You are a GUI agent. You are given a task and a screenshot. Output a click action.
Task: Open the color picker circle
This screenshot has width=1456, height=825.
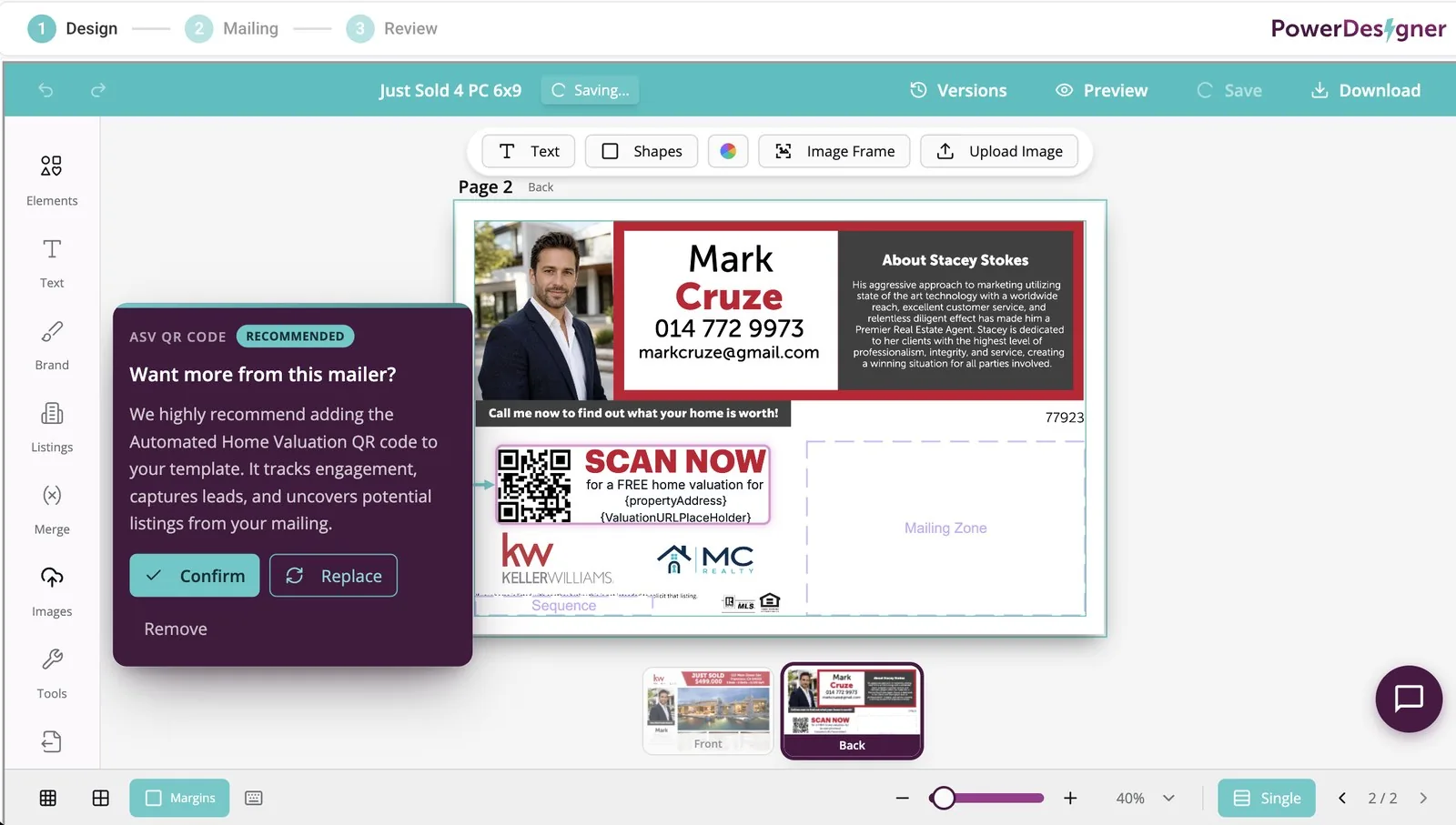[728, 151]
